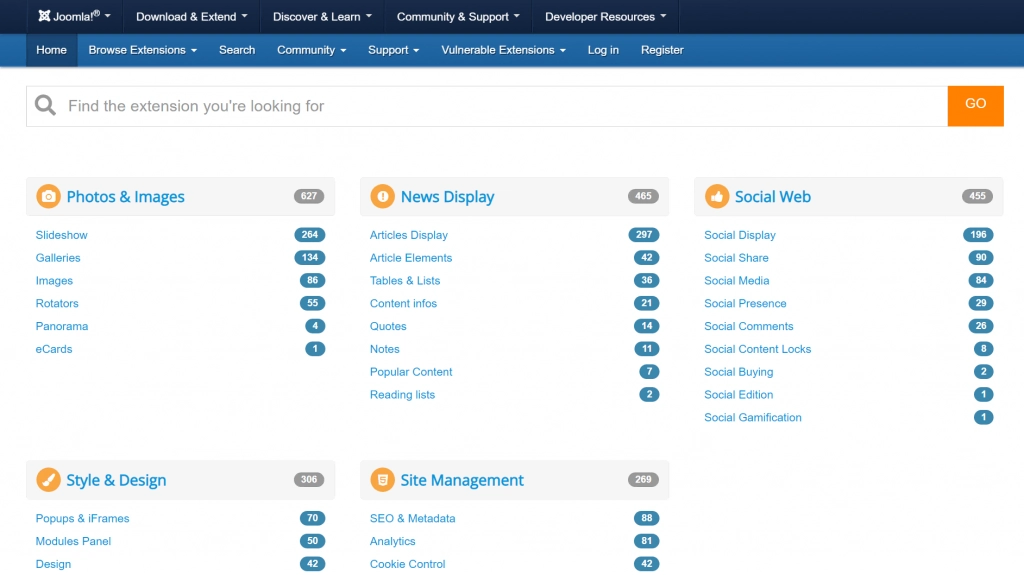1024x575 pixels.
Task: Click the Joomla! logo in top bar
Action: click(x=73, y=17)
